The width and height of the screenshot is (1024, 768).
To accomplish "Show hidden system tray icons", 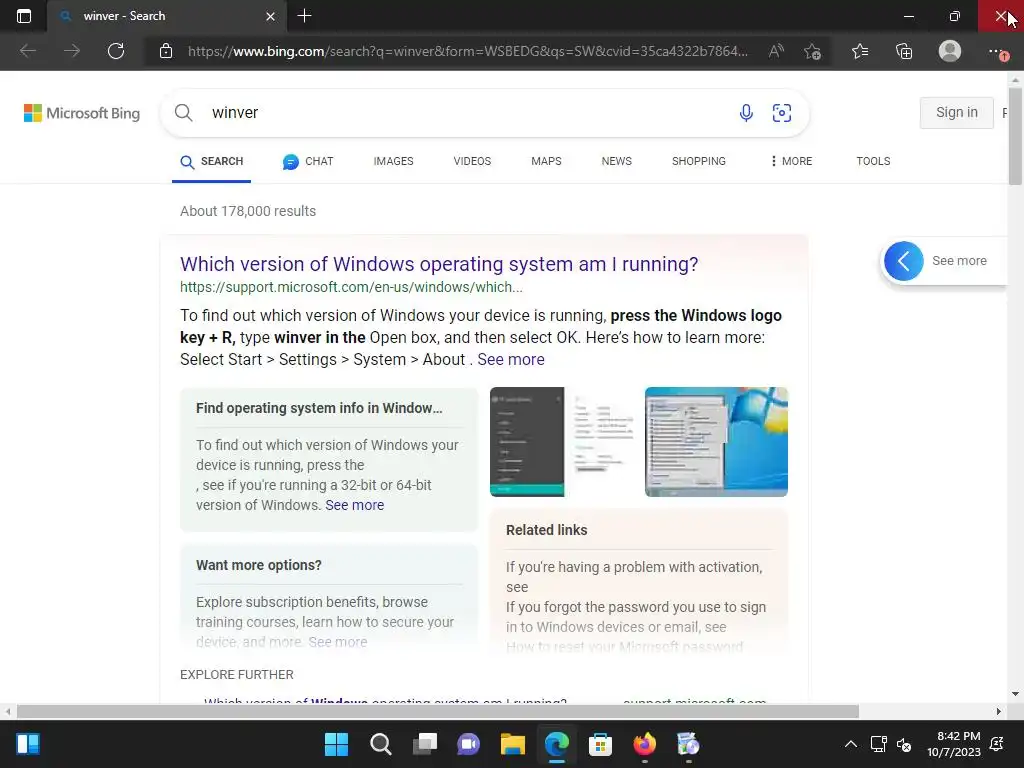I will click(x=851, y=744).
